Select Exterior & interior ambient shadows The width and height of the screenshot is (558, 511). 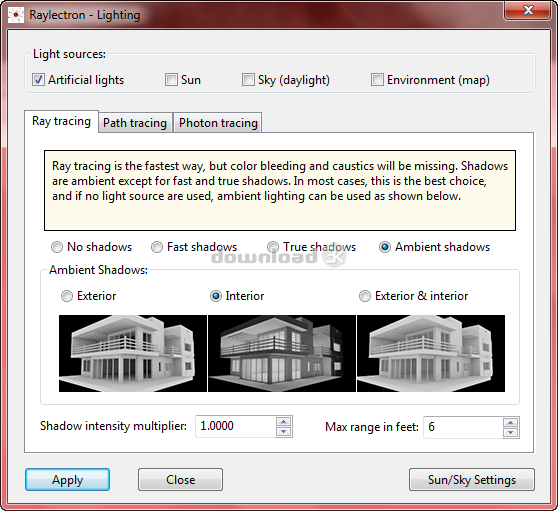pos(364,296)
